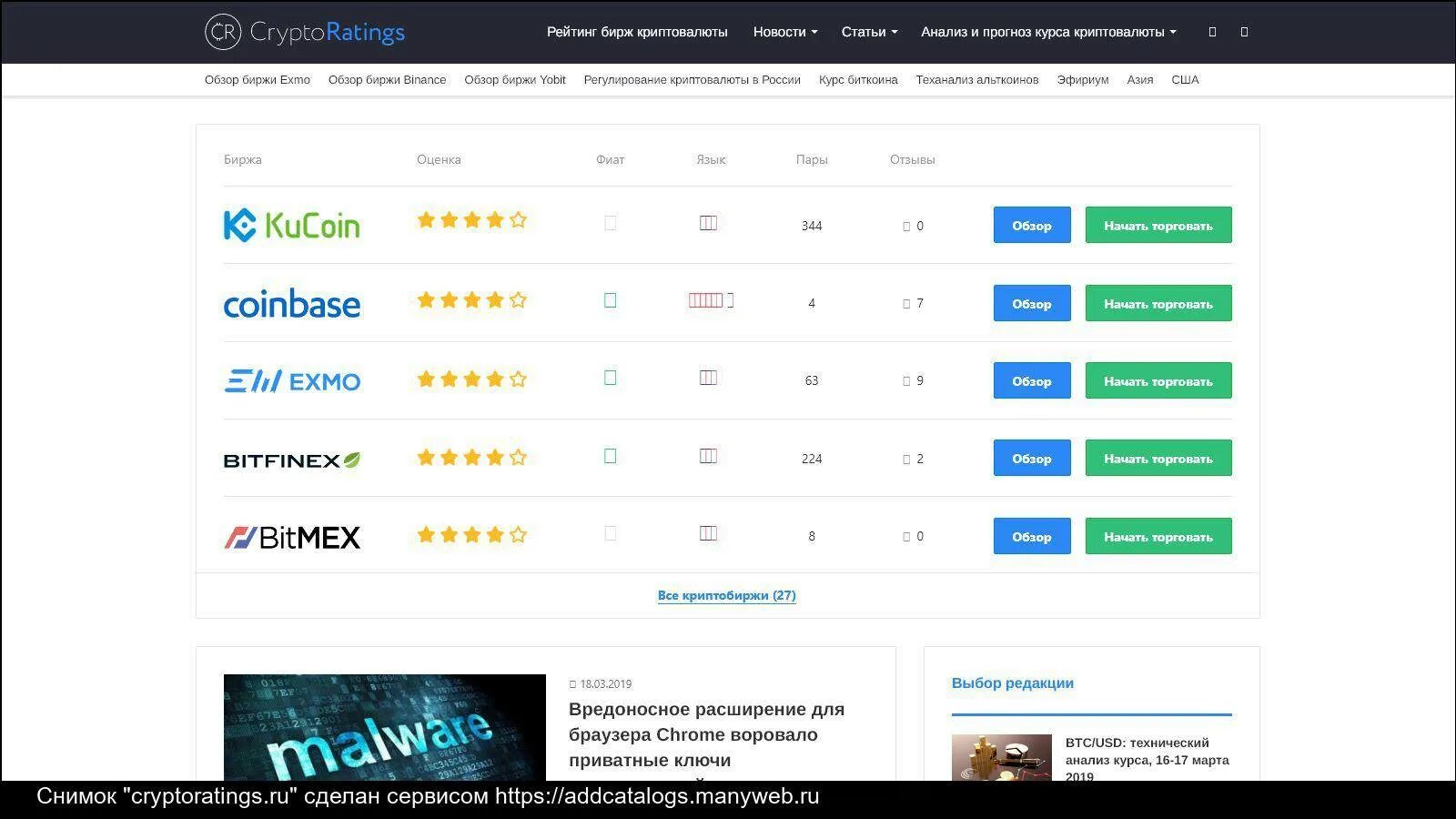Open EXMO reviews count icon

click(x=906, y=381)
